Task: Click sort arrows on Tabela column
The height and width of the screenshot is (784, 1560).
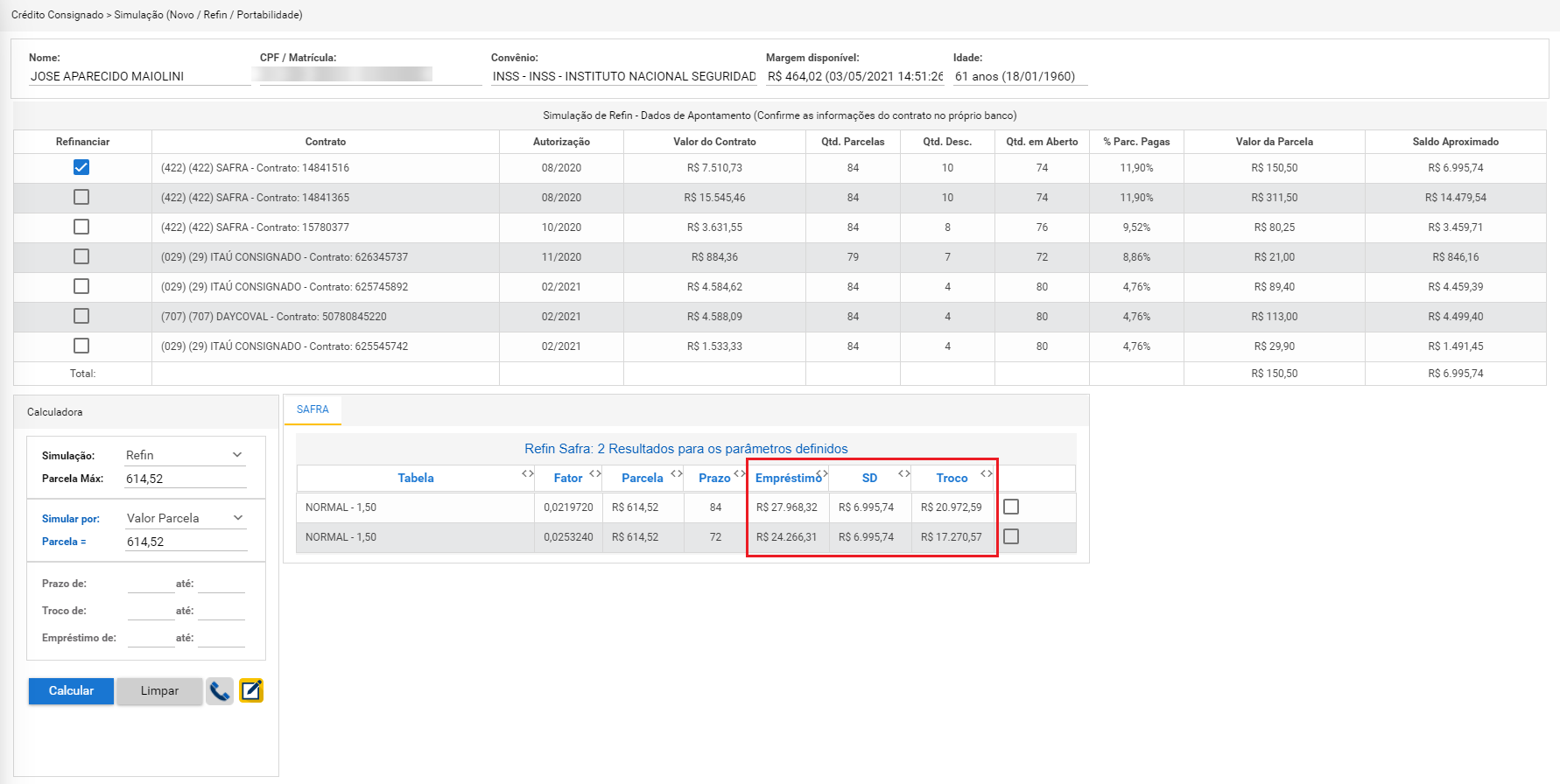Action: click(528, 473)
